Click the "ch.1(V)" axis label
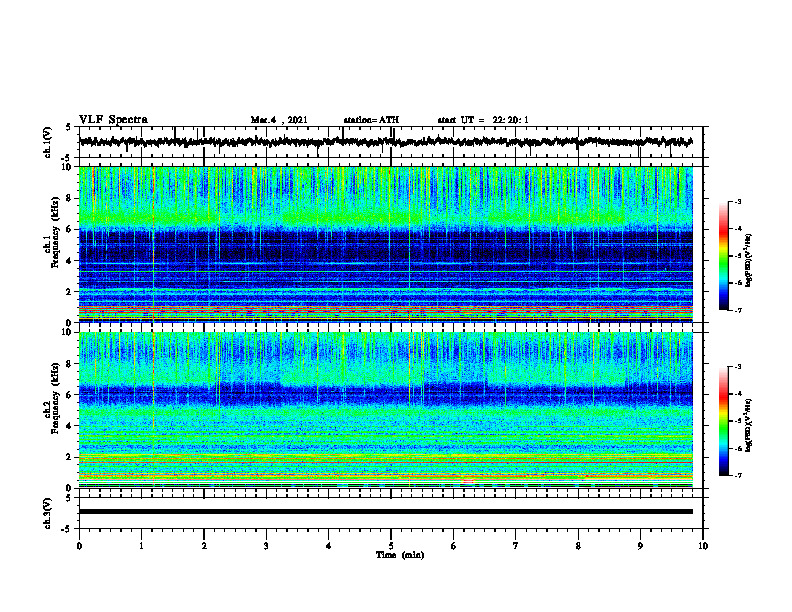 (48, 142)
